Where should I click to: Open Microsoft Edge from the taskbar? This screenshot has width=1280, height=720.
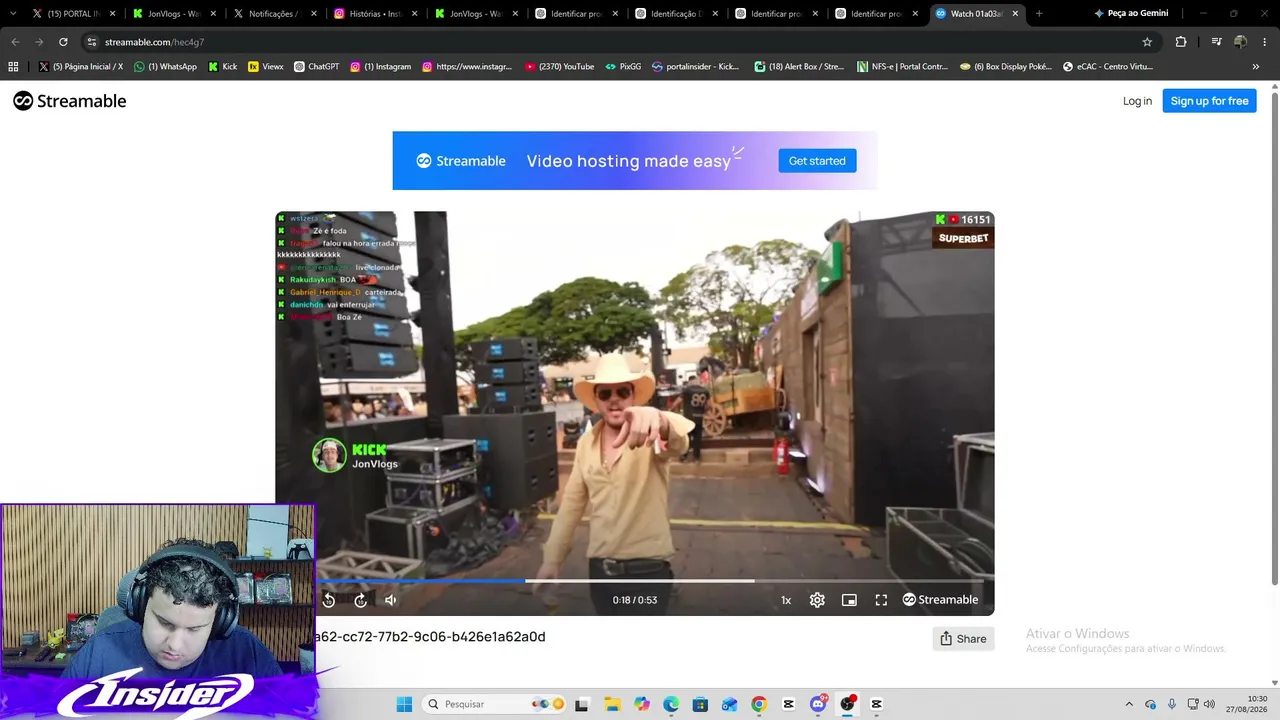click(x=670, y=704)
